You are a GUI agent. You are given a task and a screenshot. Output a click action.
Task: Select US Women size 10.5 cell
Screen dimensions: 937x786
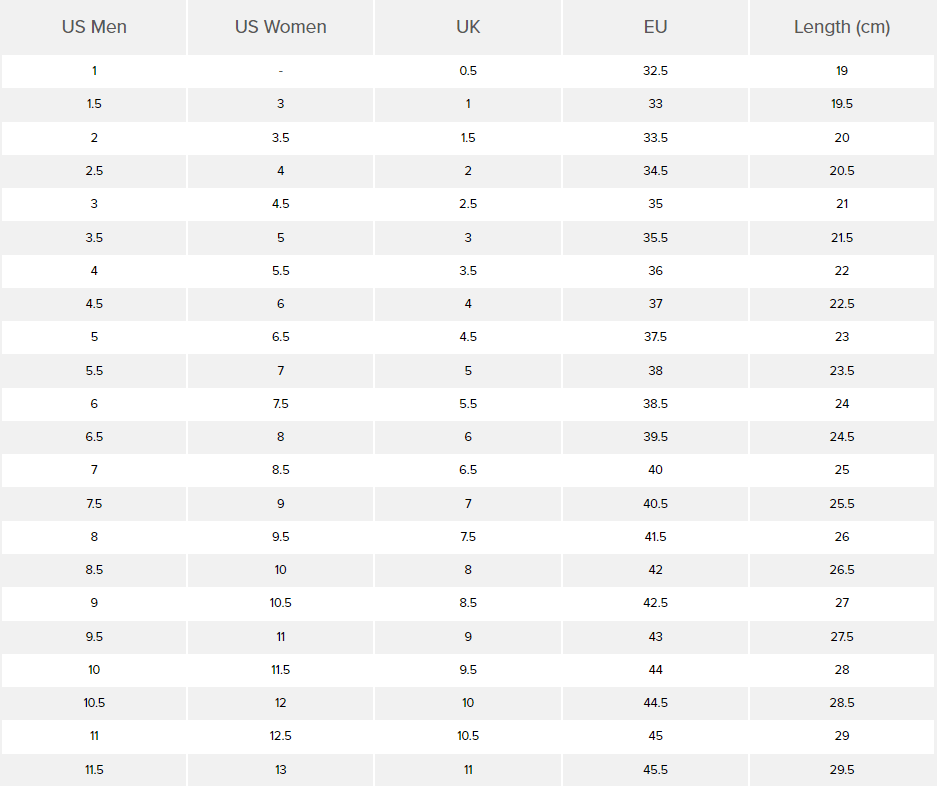click(x=280, y=603)
